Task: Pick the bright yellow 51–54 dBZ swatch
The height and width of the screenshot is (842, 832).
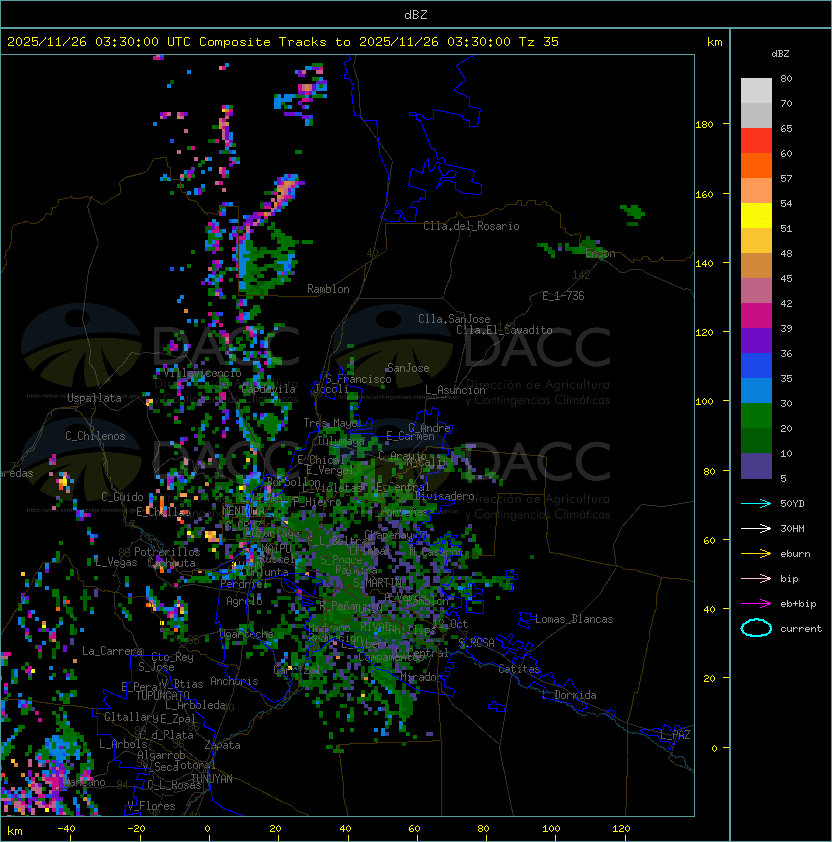Action: (x=756, y=215)
